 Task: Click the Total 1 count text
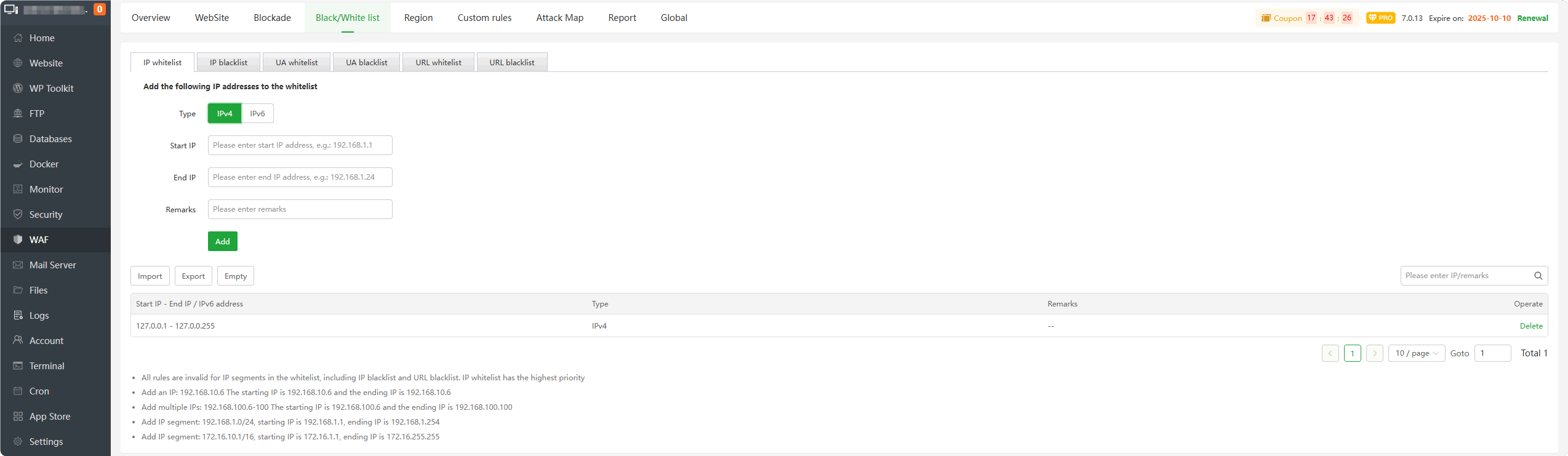pyautogui.click(x=1534, y=353)
